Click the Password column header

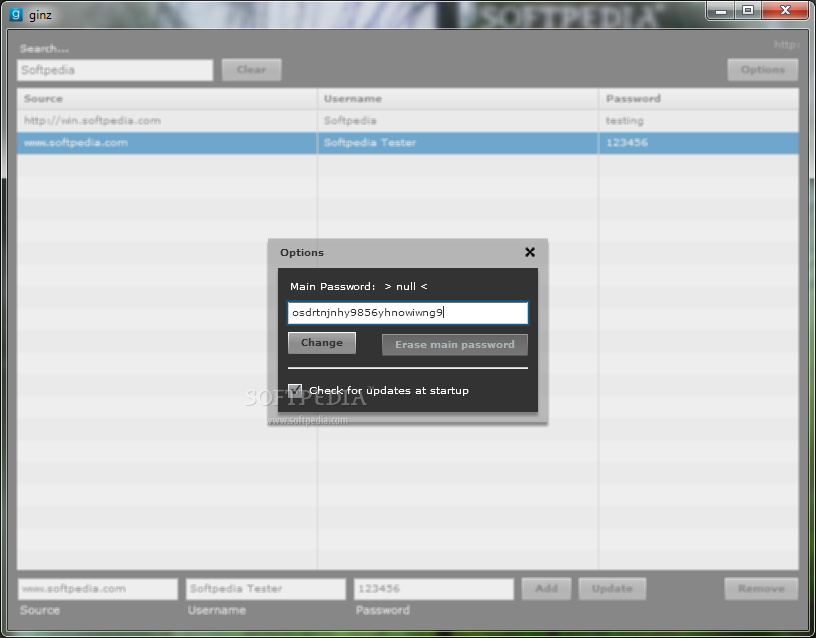click(x=698, y=99)
